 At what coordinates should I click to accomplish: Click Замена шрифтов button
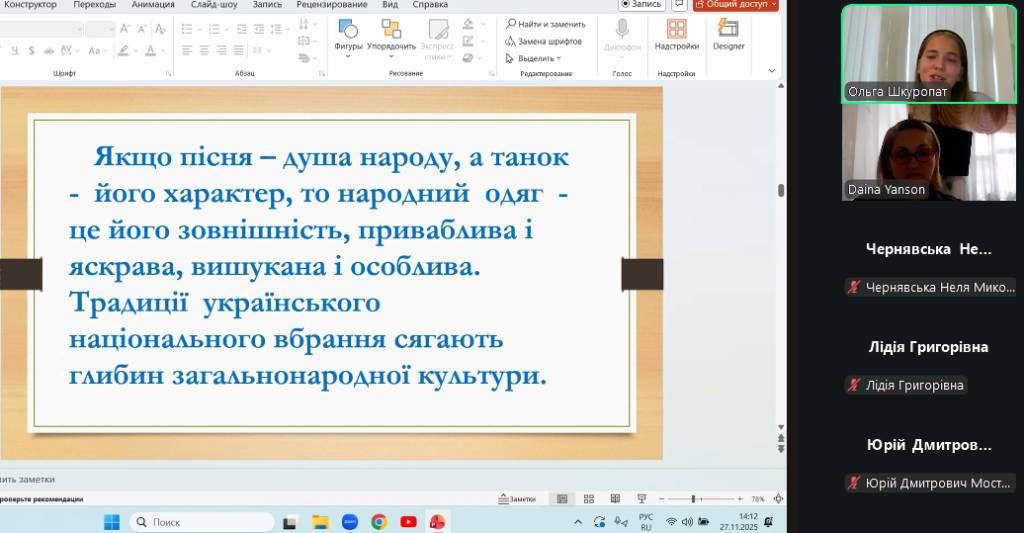pyautogui.click(x=545, y=41)
